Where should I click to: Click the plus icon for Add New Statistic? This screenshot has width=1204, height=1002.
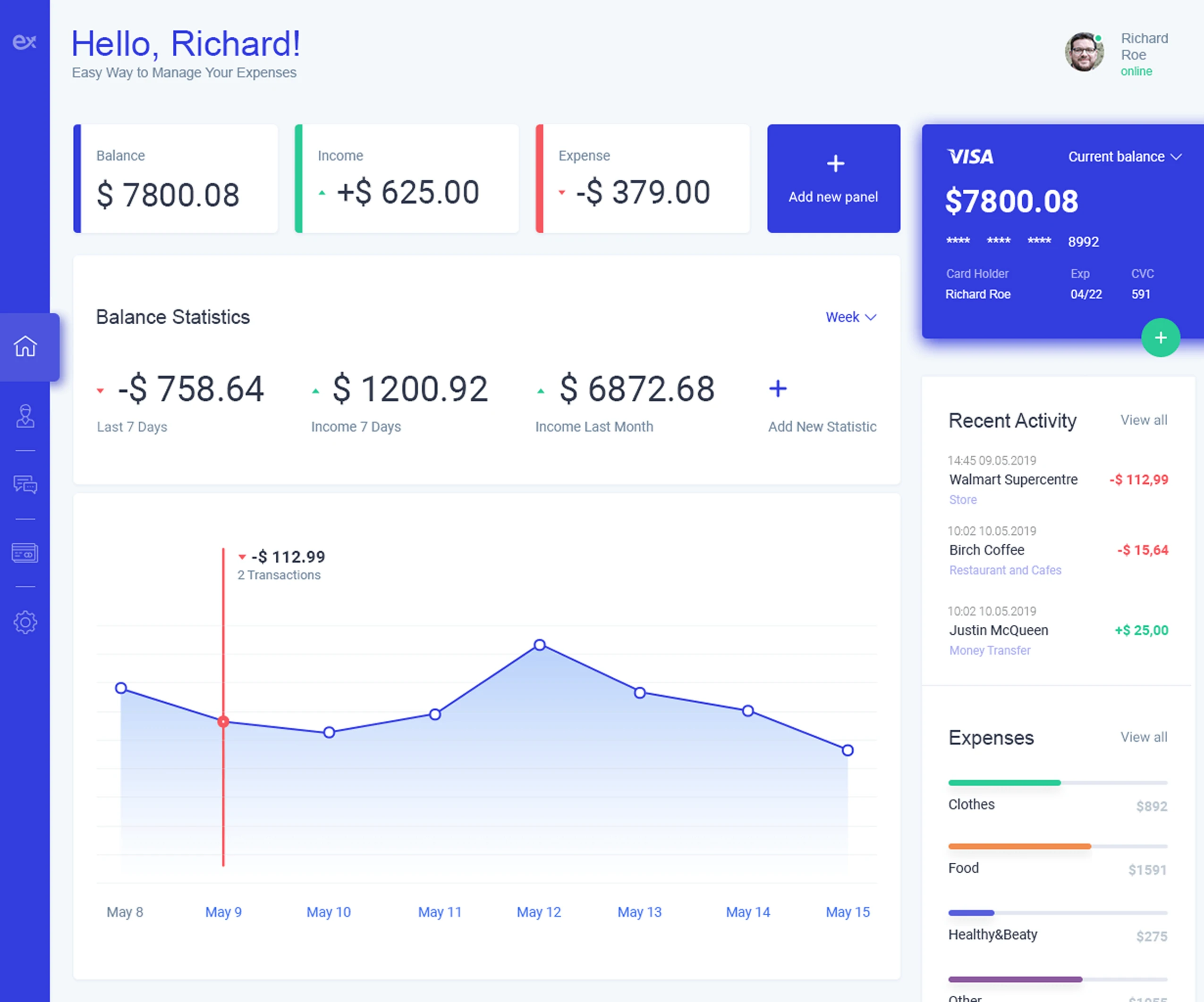tap(778, 388)
